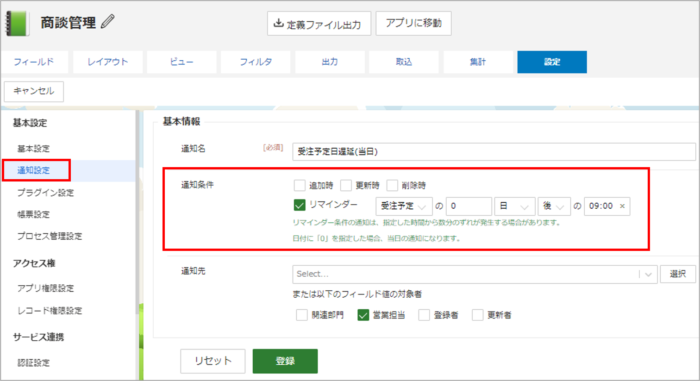Clear the 09:00 time with the x icon

coord(622,206)
